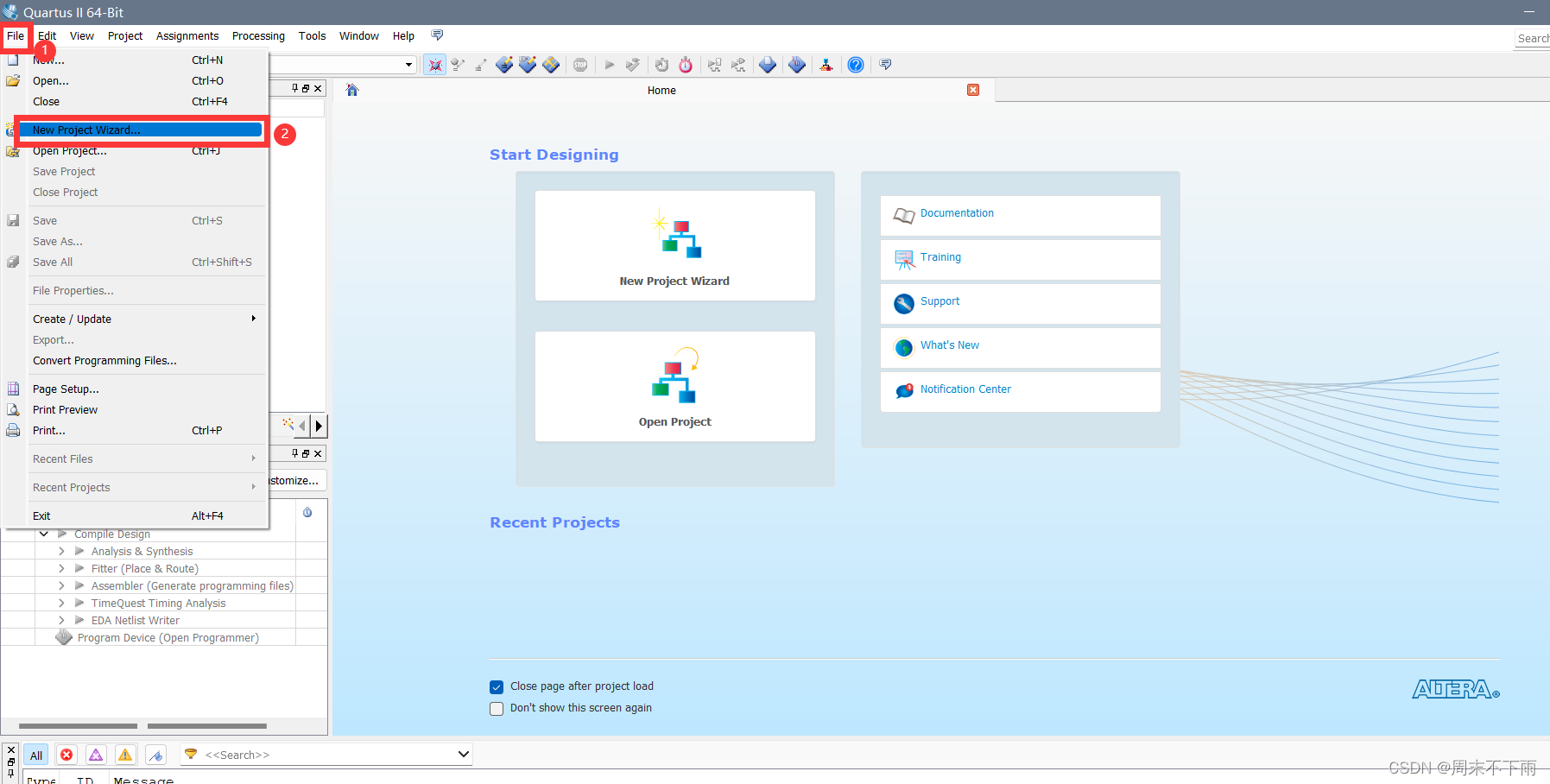
Task: Open the Training link
Action: coord(940,257)
